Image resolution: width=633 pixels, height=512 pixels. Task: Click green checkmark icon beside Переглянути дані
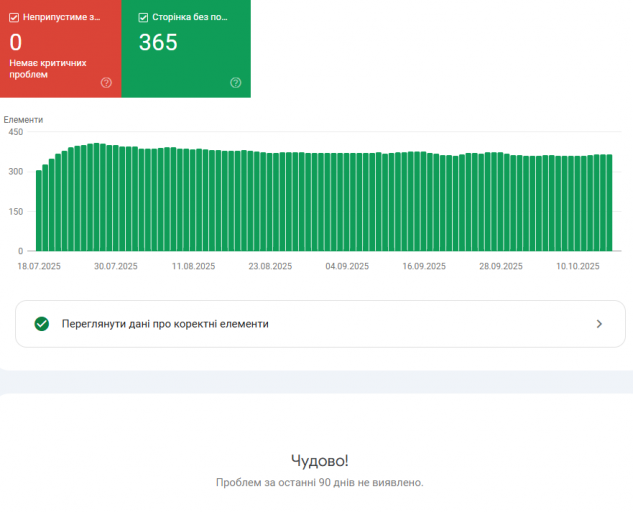pos(42,324)
